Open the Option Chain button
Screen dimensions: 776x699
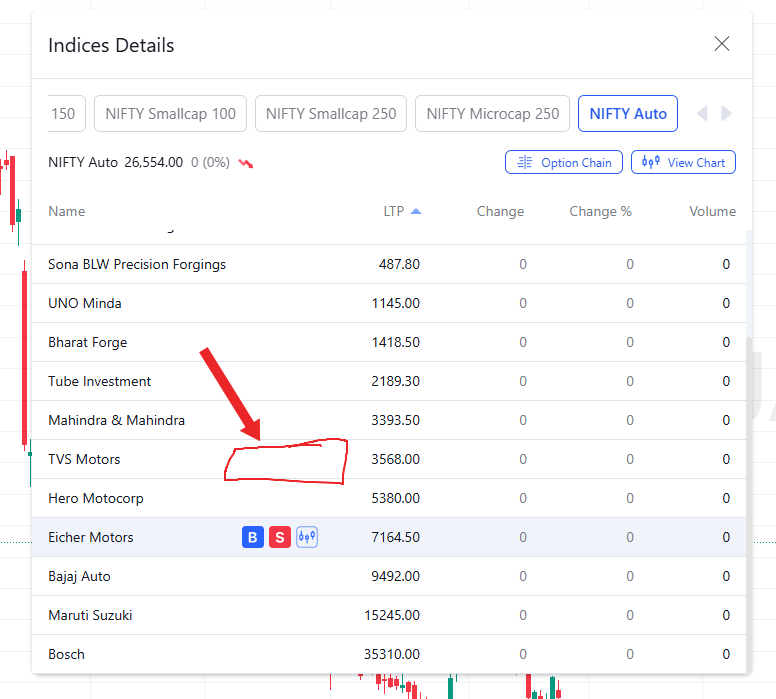(x=564, y=162)
